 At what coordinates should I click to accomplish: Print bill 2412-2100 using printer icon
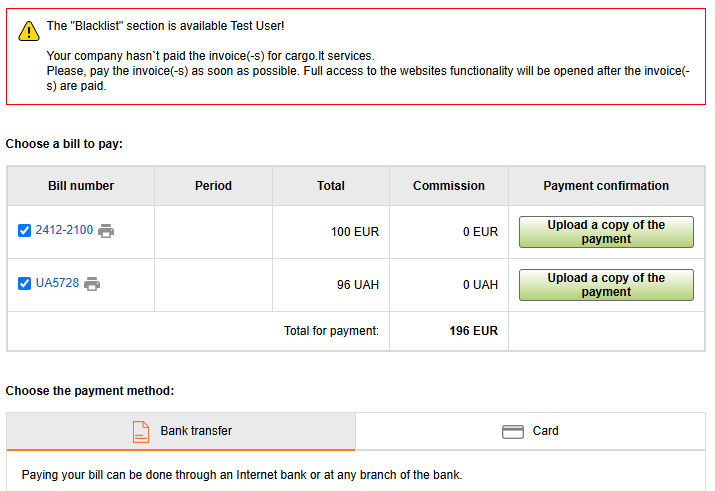[x=106, y=231]
